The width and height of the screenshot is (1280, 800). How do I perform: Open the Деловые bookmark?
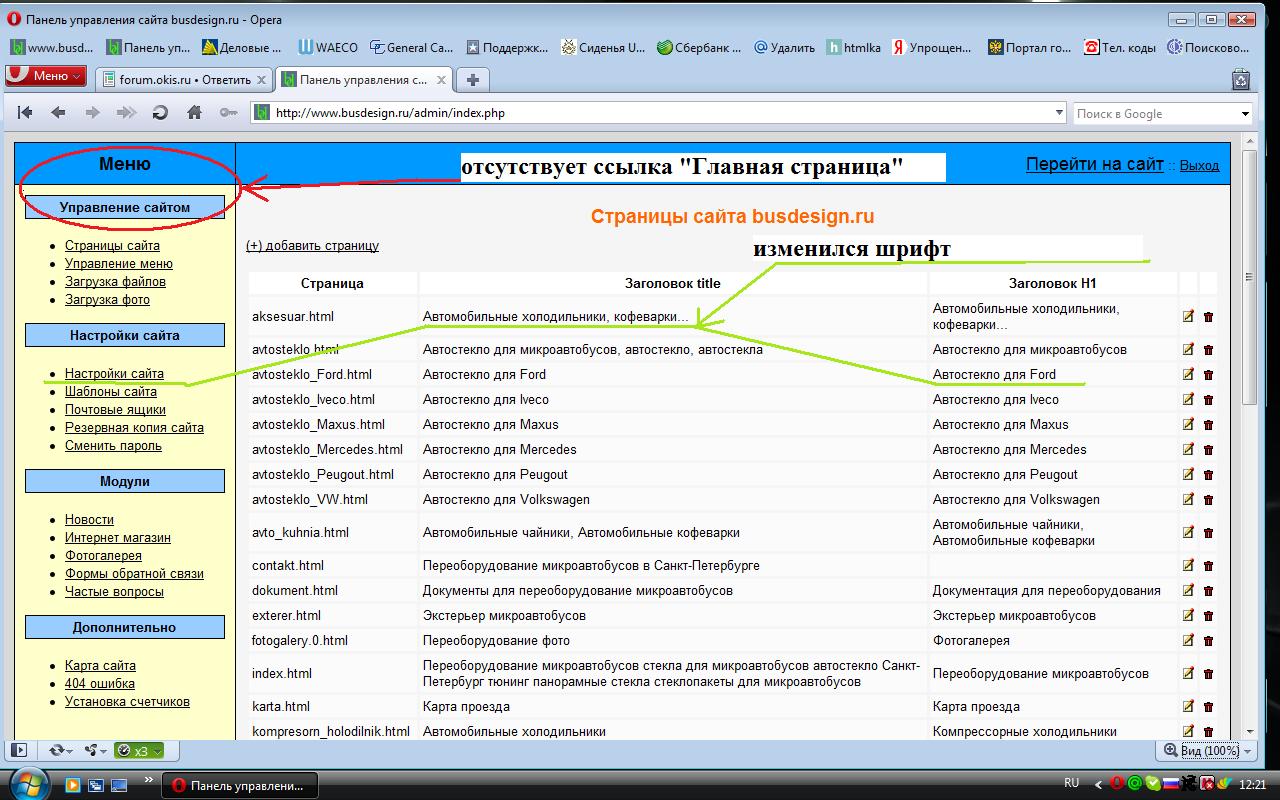tap(242, 47)
